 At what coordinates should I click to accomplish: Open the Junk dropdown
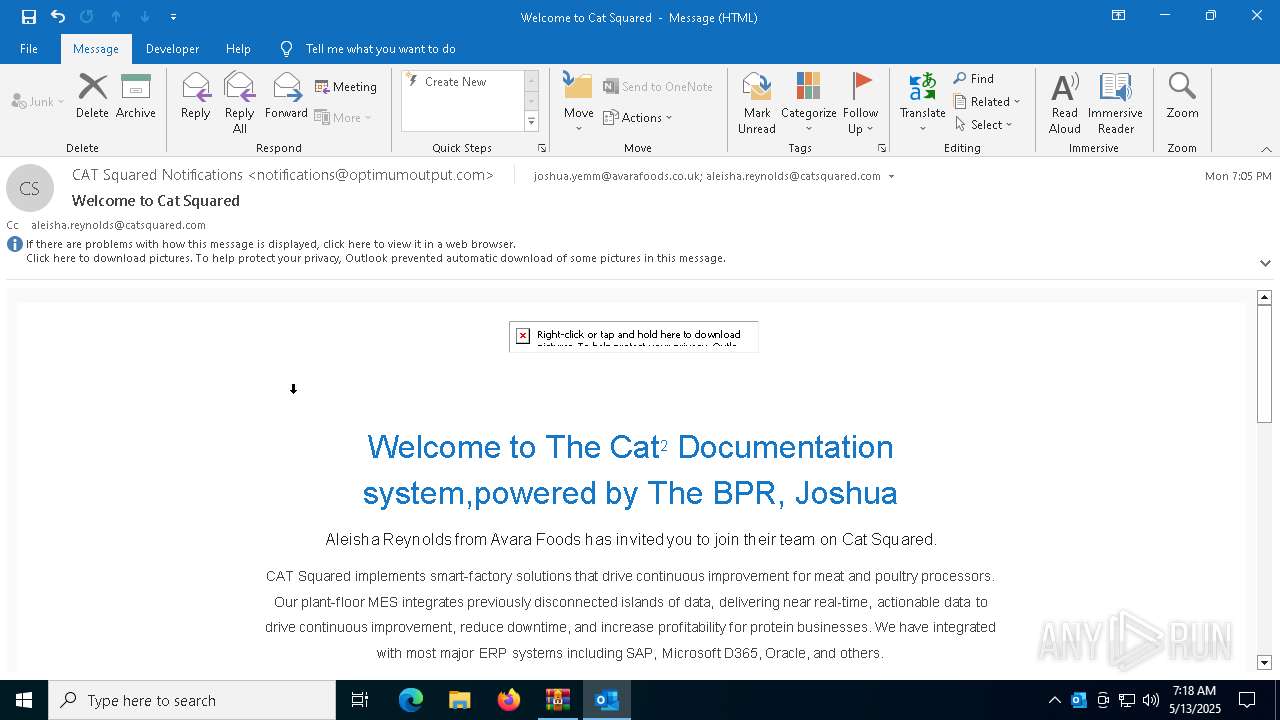(x=38, y=101)
